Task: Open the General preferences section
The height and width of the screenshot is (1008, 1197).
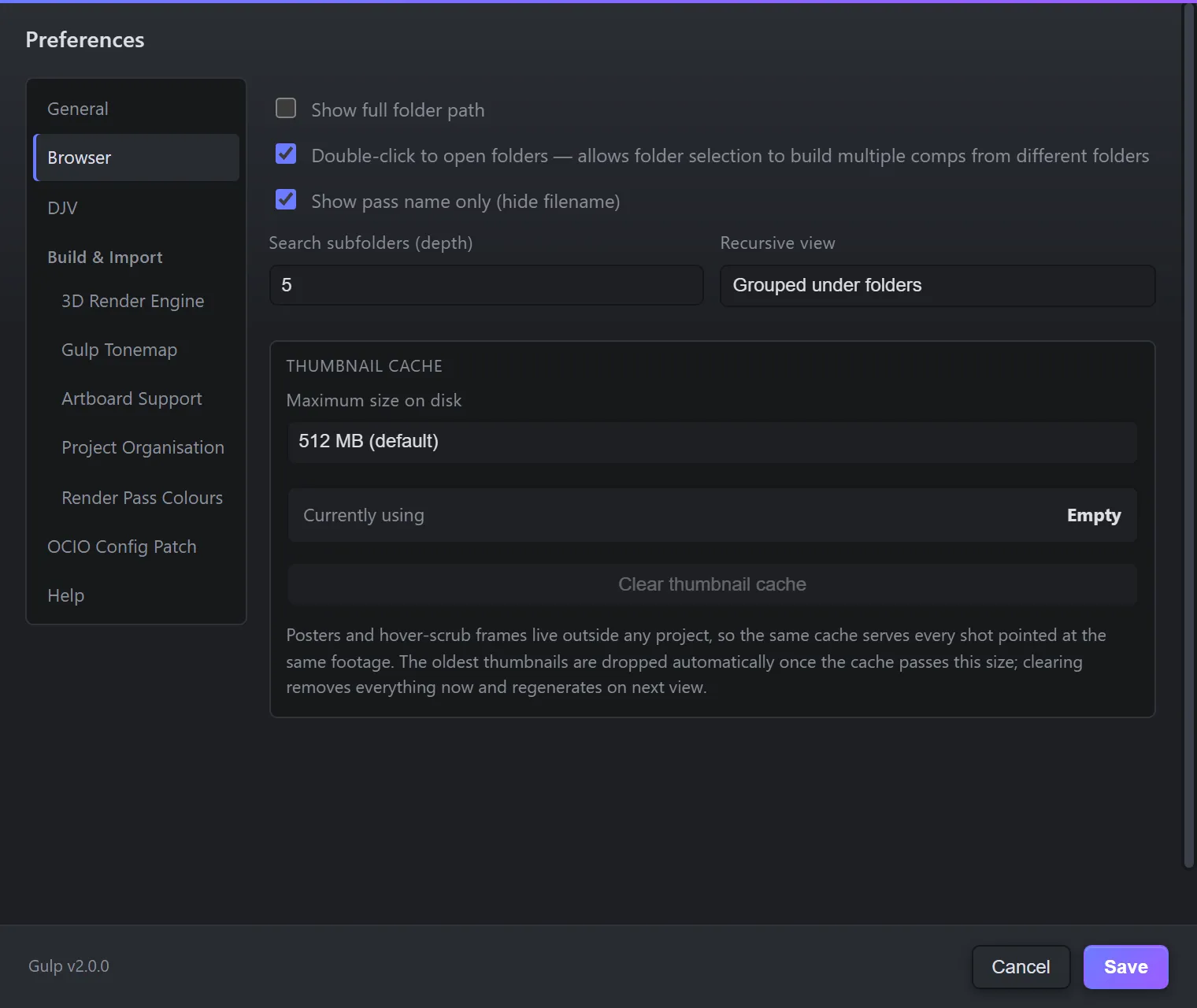Action: [136, 109]
